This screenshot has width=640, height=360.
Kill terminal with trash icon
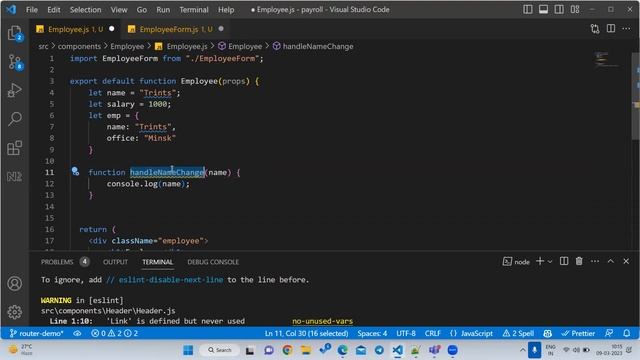coord(579,261)
